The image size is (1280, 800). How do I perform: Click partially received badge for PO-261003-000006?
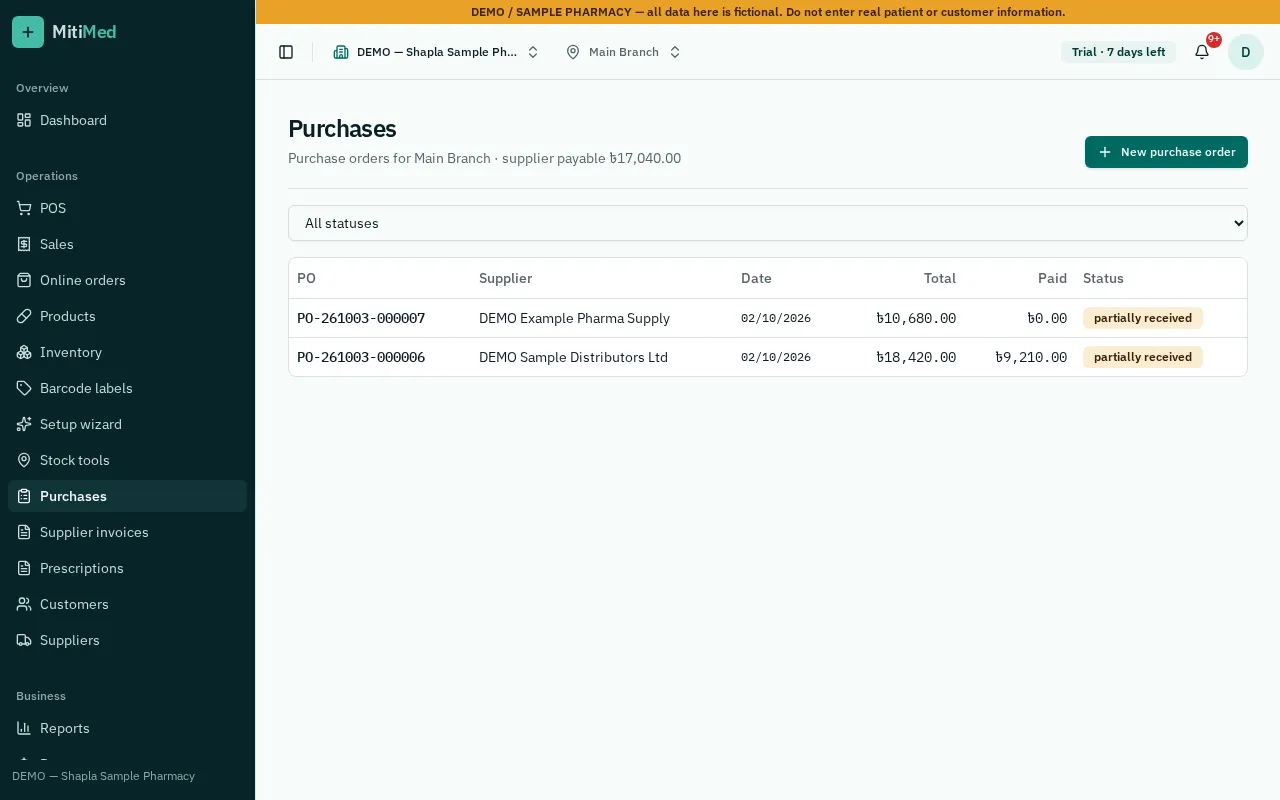1143,357
